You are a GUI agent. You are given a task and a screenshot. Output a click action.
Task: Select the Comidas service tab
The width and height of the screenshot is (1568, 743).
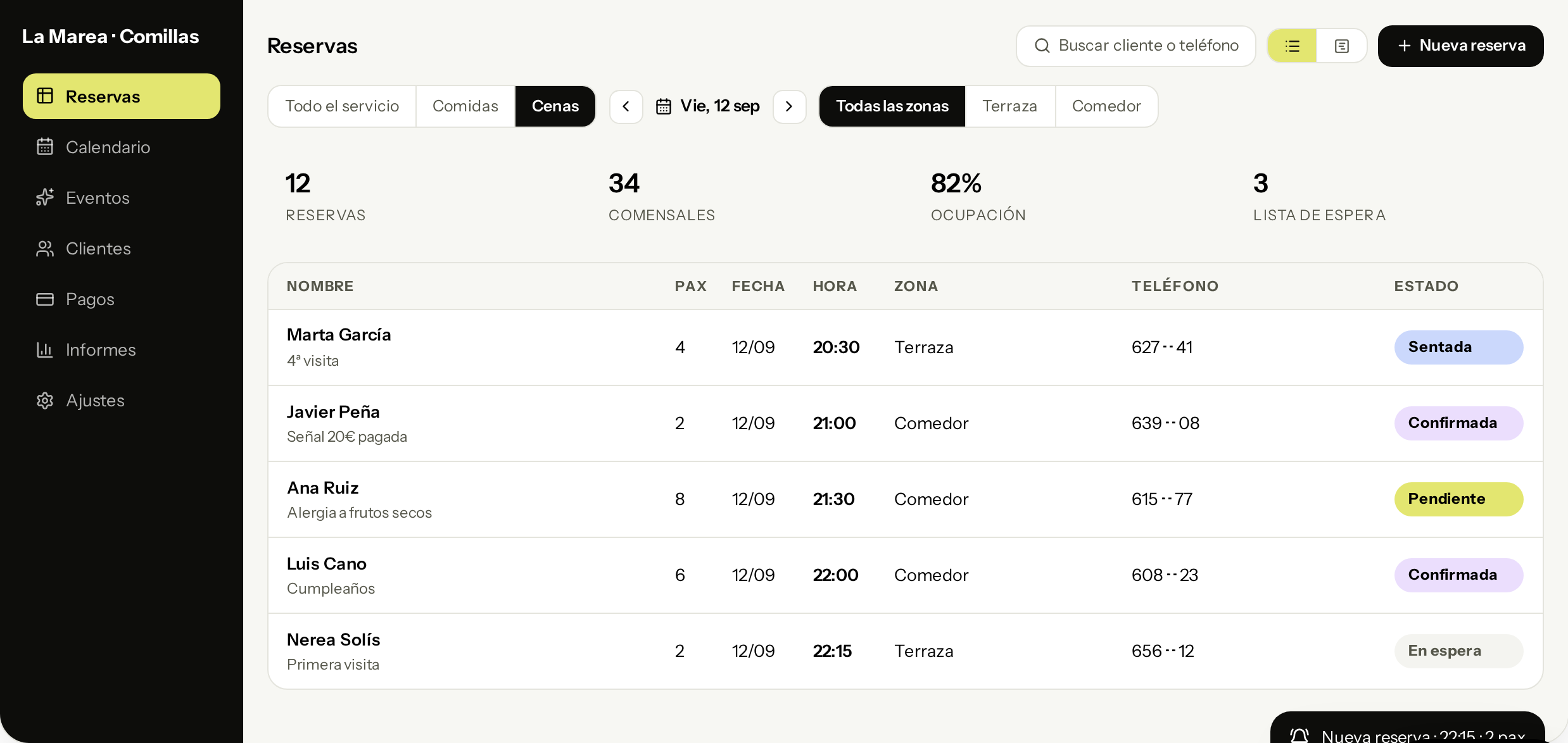(x=465, y=106)
